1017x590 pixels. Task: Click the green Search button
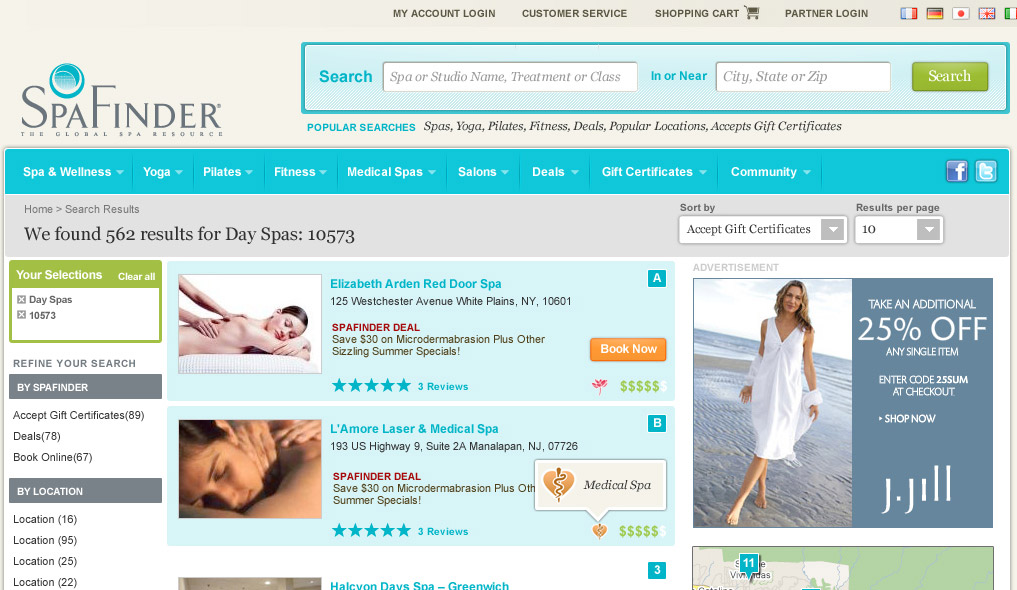coord(950,77)
